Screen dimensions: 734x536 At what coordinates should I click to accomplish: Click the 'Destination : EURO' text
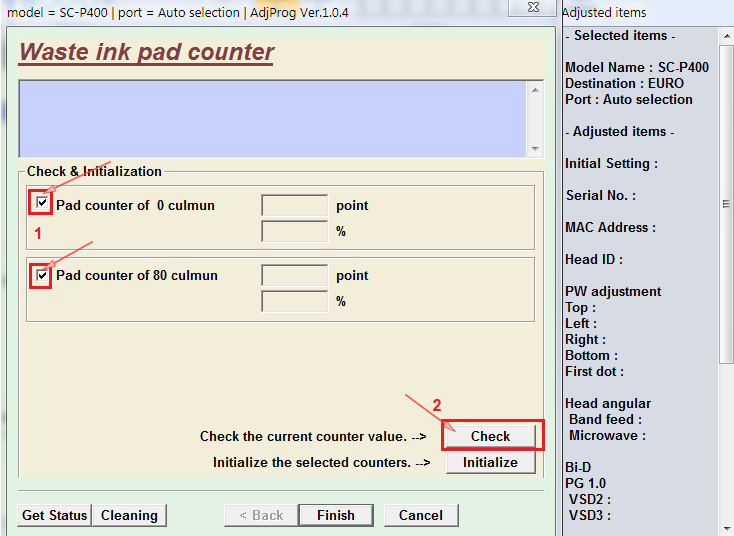(x=624, y=83)
